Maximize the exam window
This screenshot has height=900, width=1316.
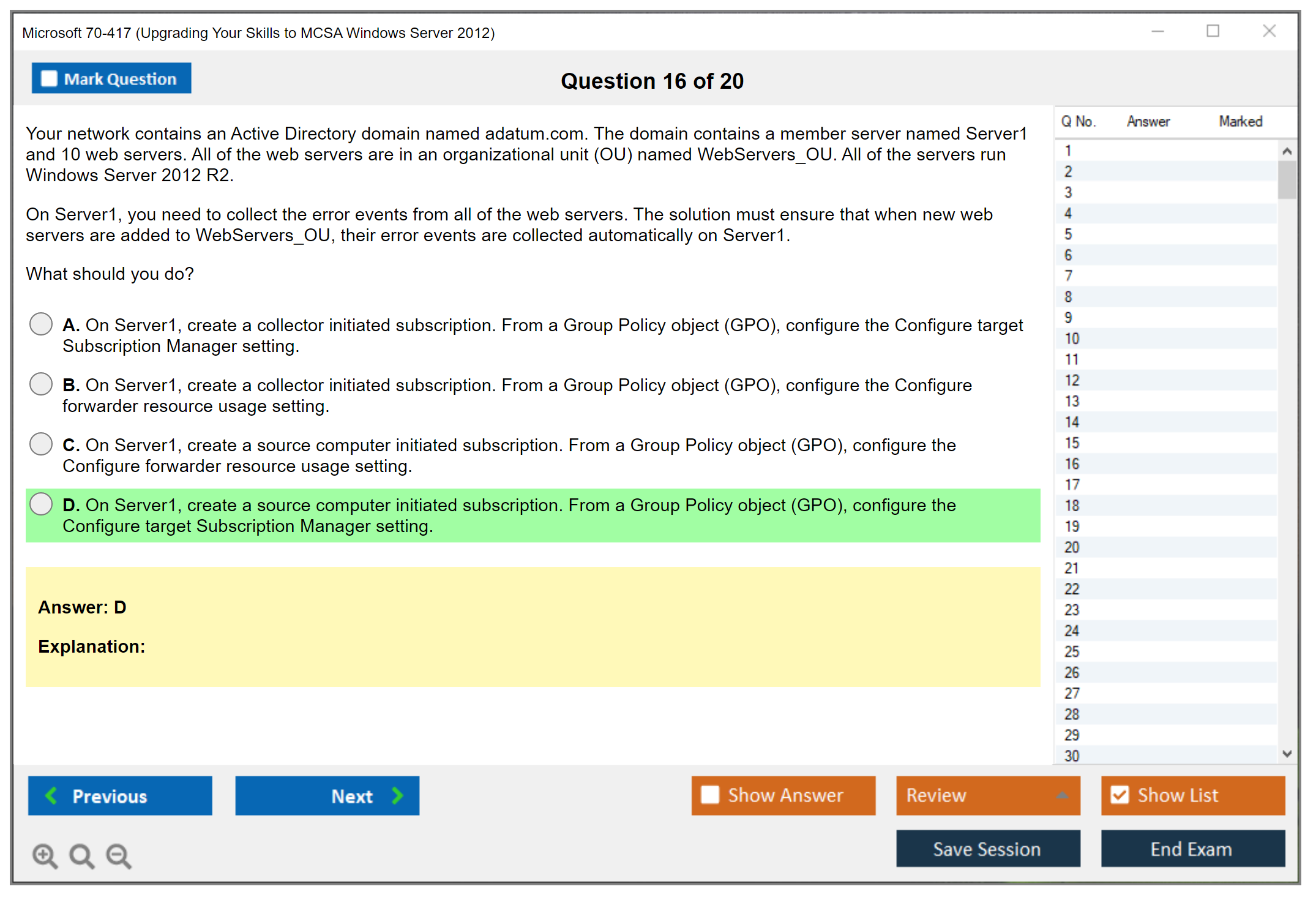pyautogui.click(x=1213, y=31)
